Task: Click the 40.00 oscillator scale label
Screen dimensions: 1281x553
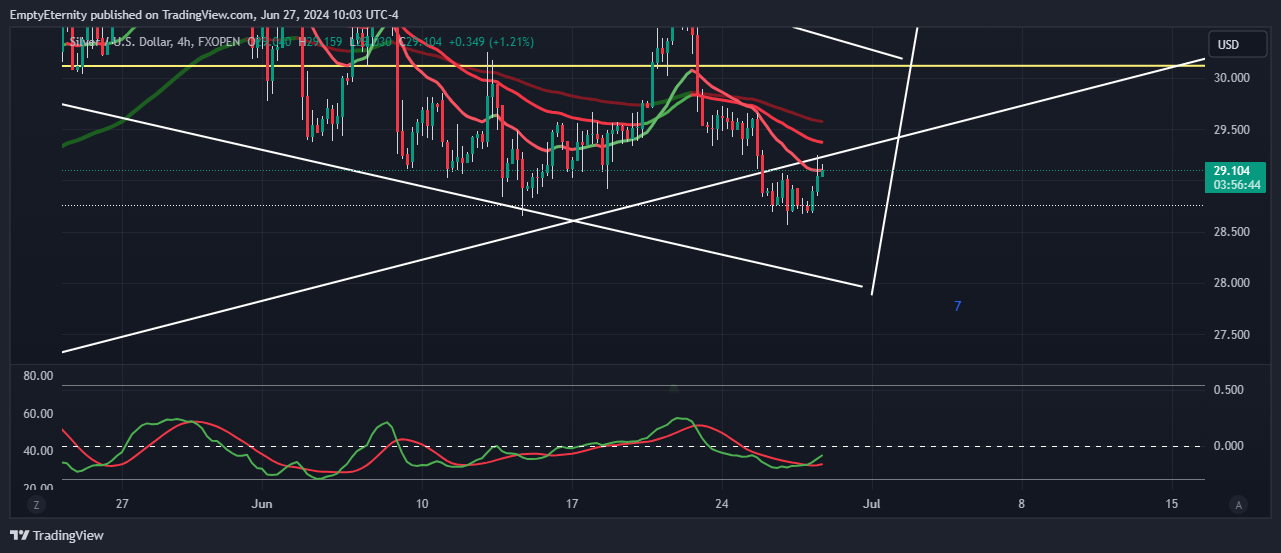Action: [x=38, y=451]
